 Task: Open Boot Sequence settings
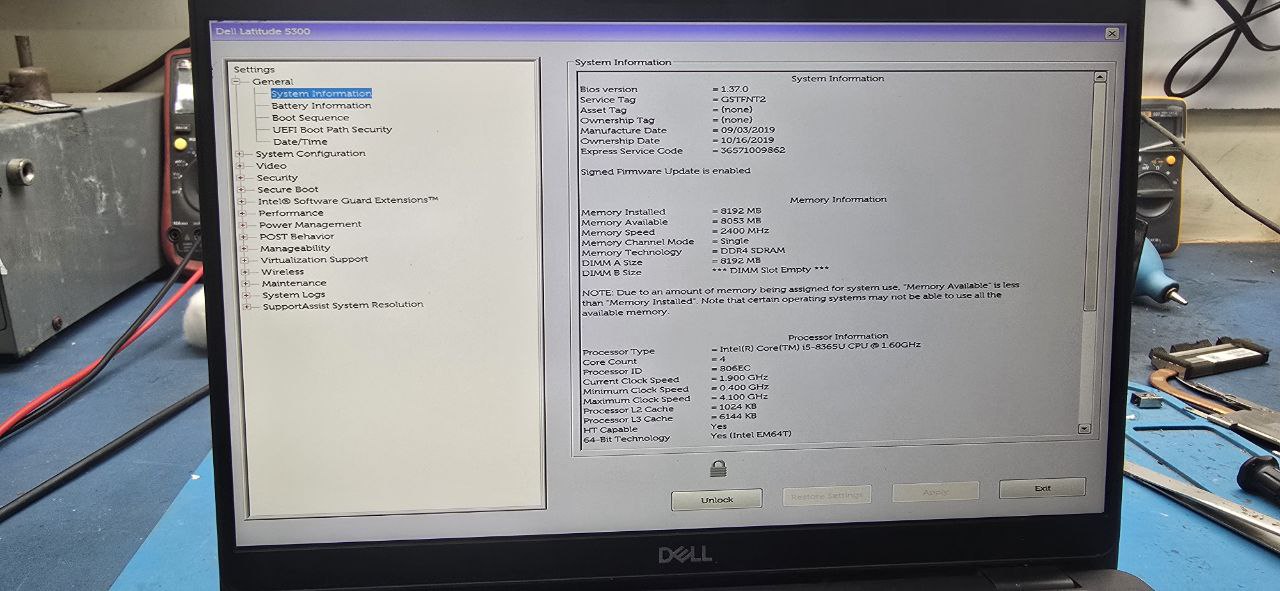pyautogui.click(x=311, y=117)
